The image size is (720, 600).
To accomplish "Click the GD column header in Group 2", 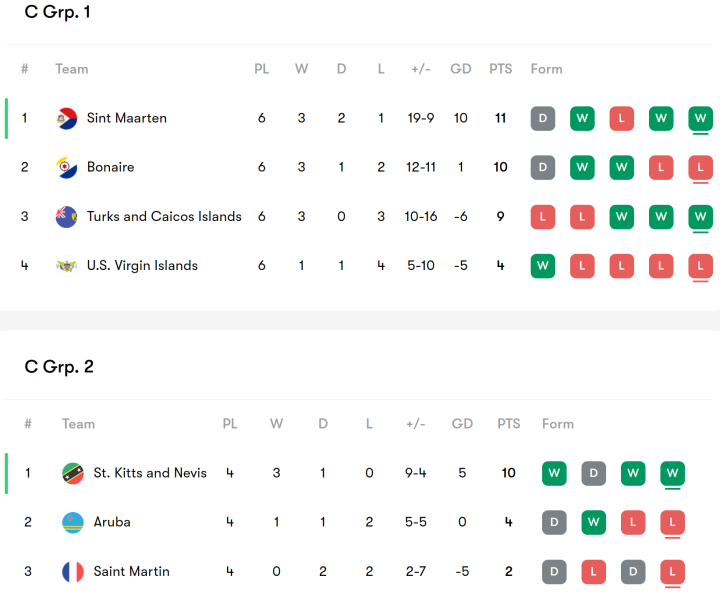I will pyautogui.click(x=462, y=424).
